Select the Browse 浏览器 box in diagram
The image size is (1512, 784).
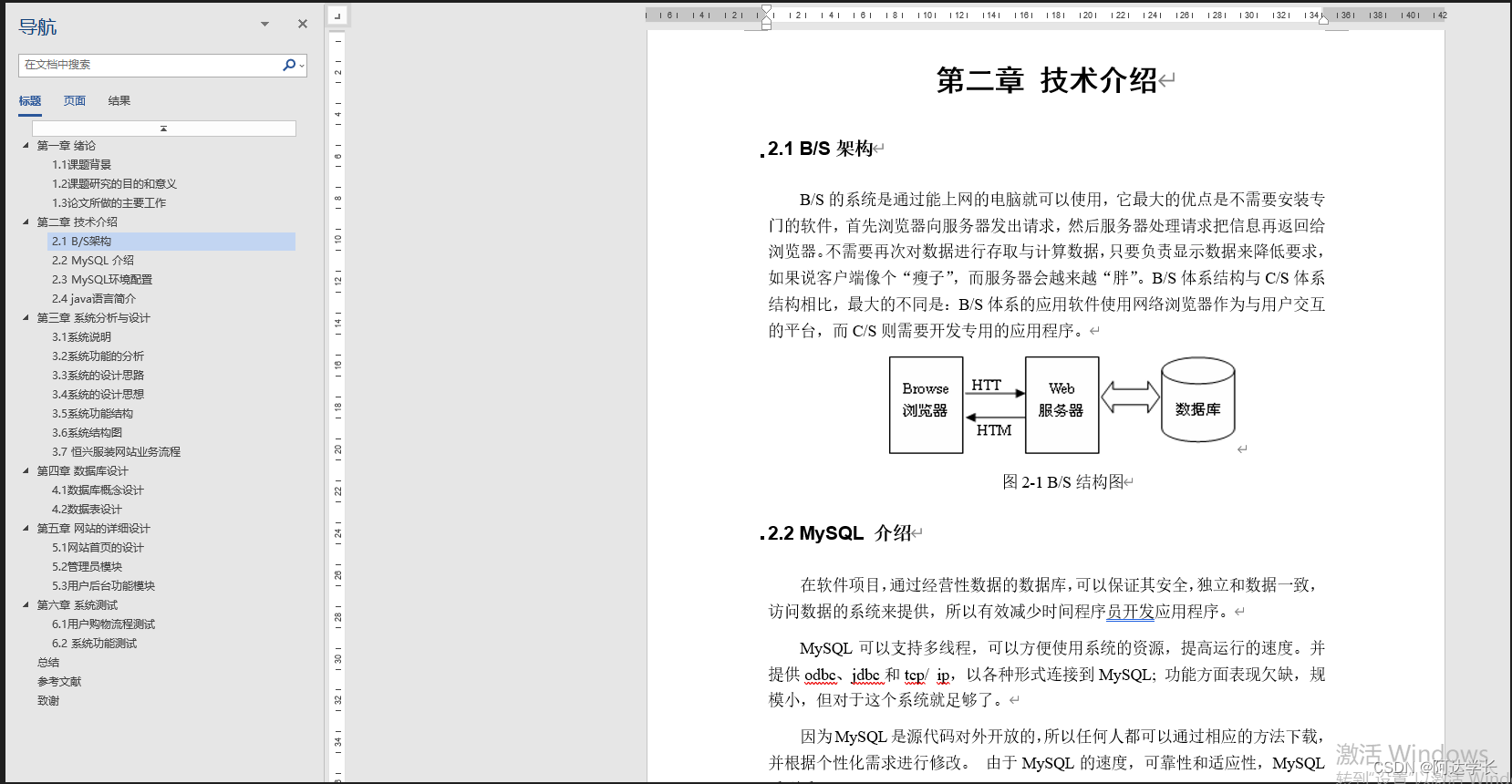click(926, 405)
